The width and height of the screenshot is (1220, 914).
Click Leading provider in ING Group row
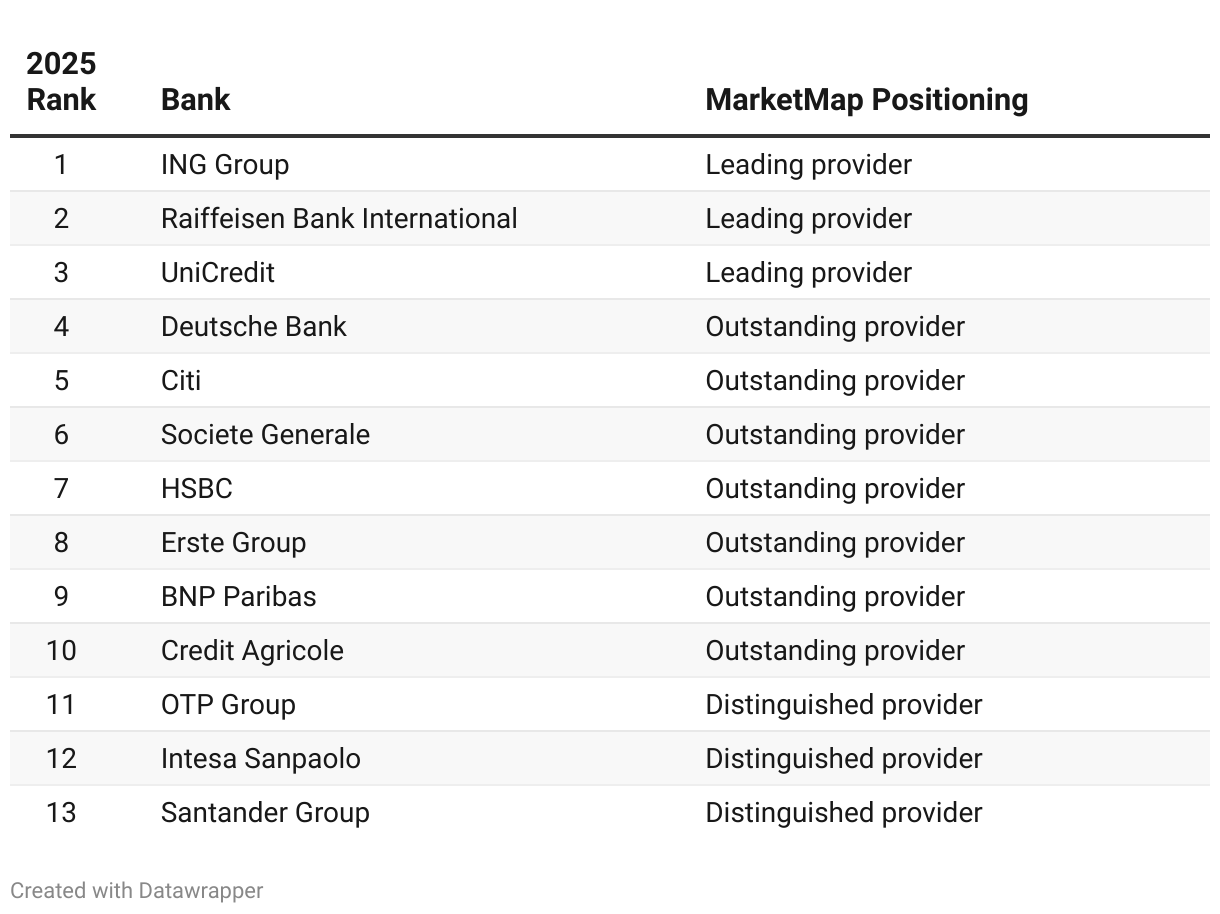tap(808, 165)
